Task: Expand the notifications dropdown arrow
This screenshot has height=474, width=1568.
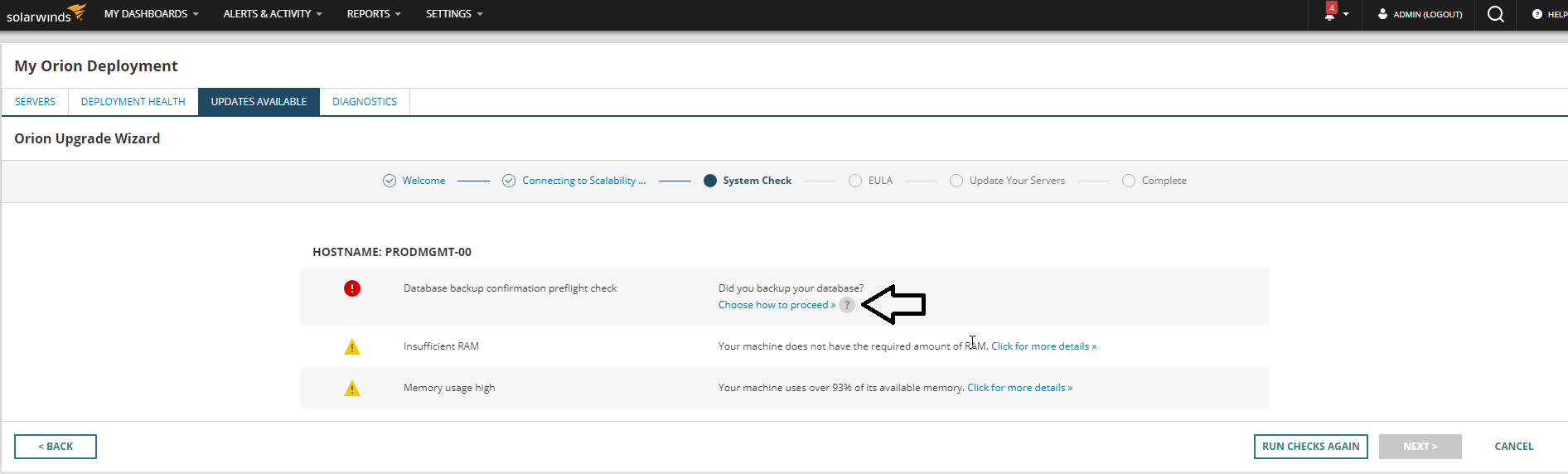Action: coord(1346,14)
